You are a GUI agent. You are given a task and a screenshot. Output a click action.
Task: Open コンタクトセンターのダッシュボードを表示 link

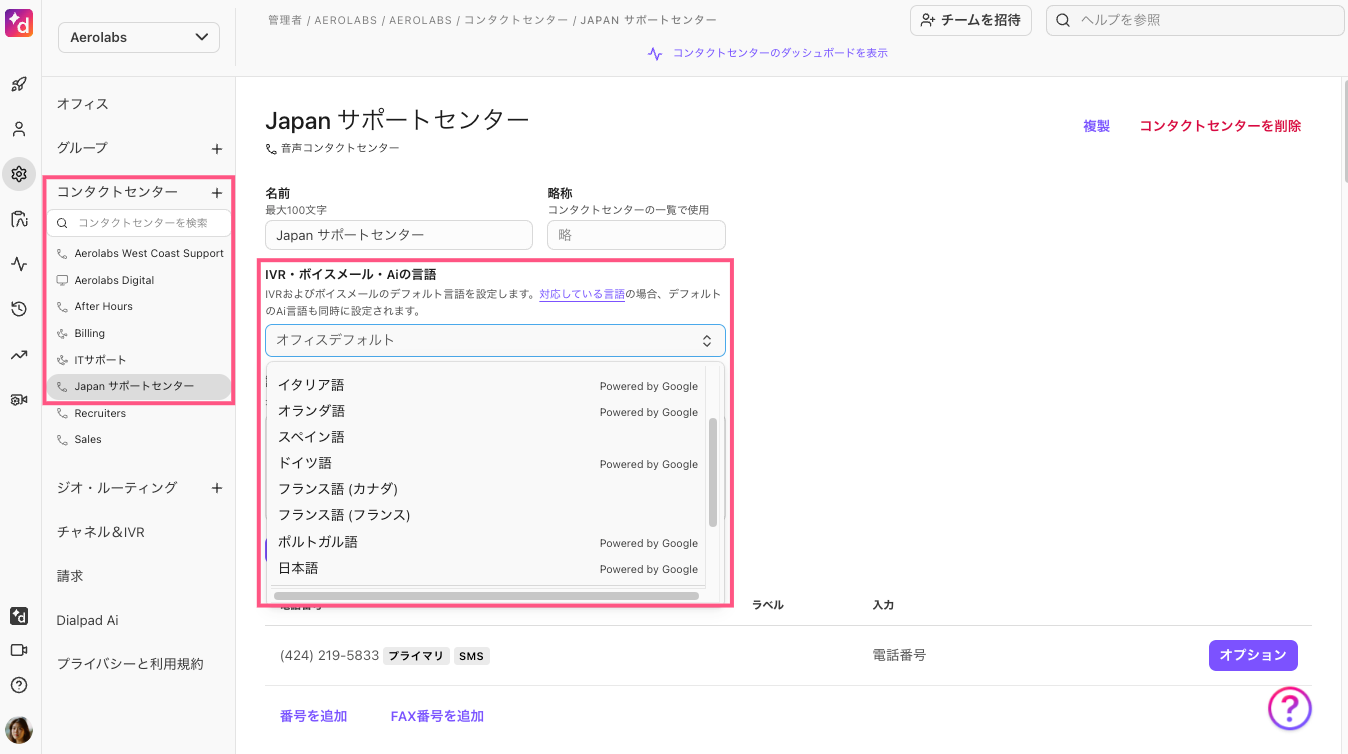tap(780, 53)
